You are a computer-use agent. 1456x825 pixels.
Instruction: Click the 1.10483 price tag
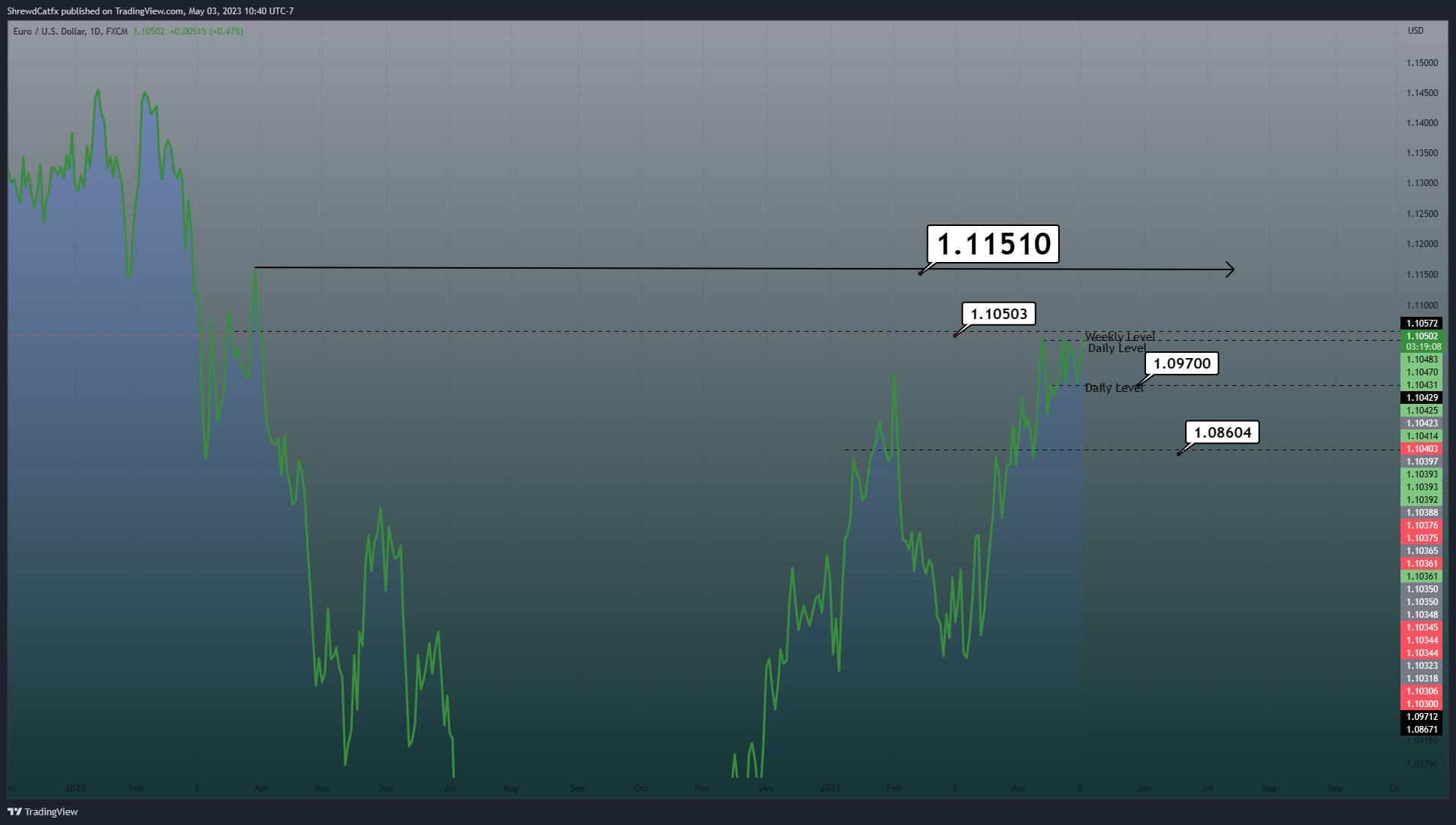pos(1421,360)
